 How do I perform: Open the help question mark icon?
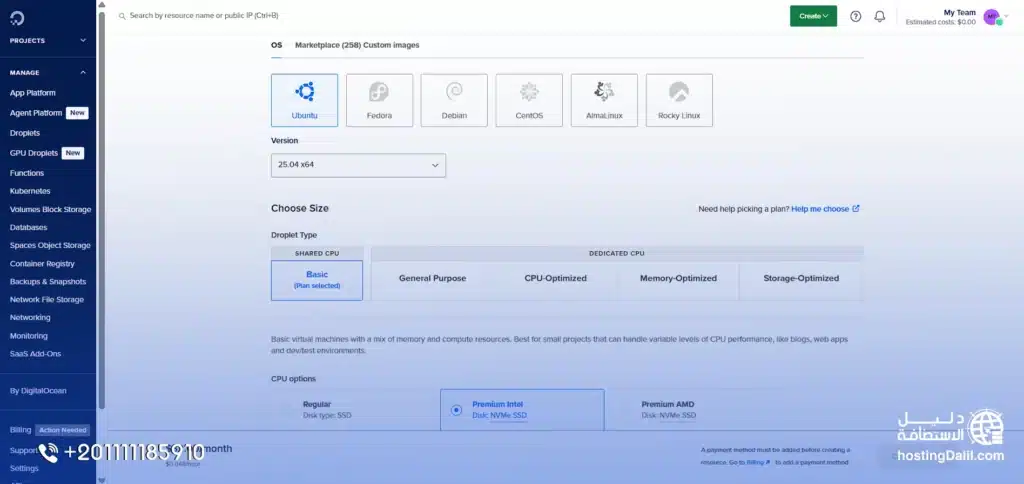tap(856, 16)
